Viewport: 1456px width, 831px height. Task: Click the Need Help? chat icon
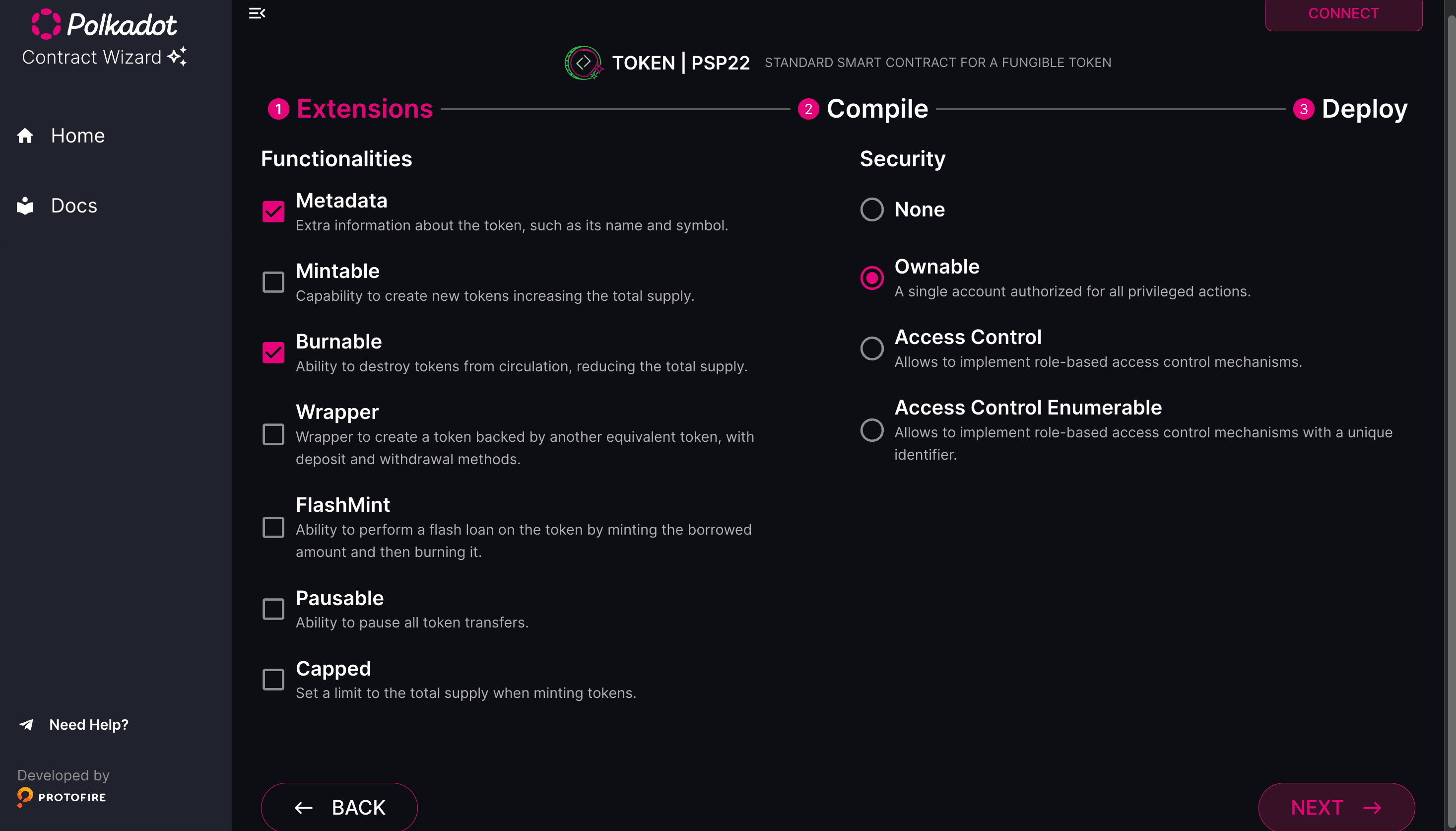click(27, 724)
